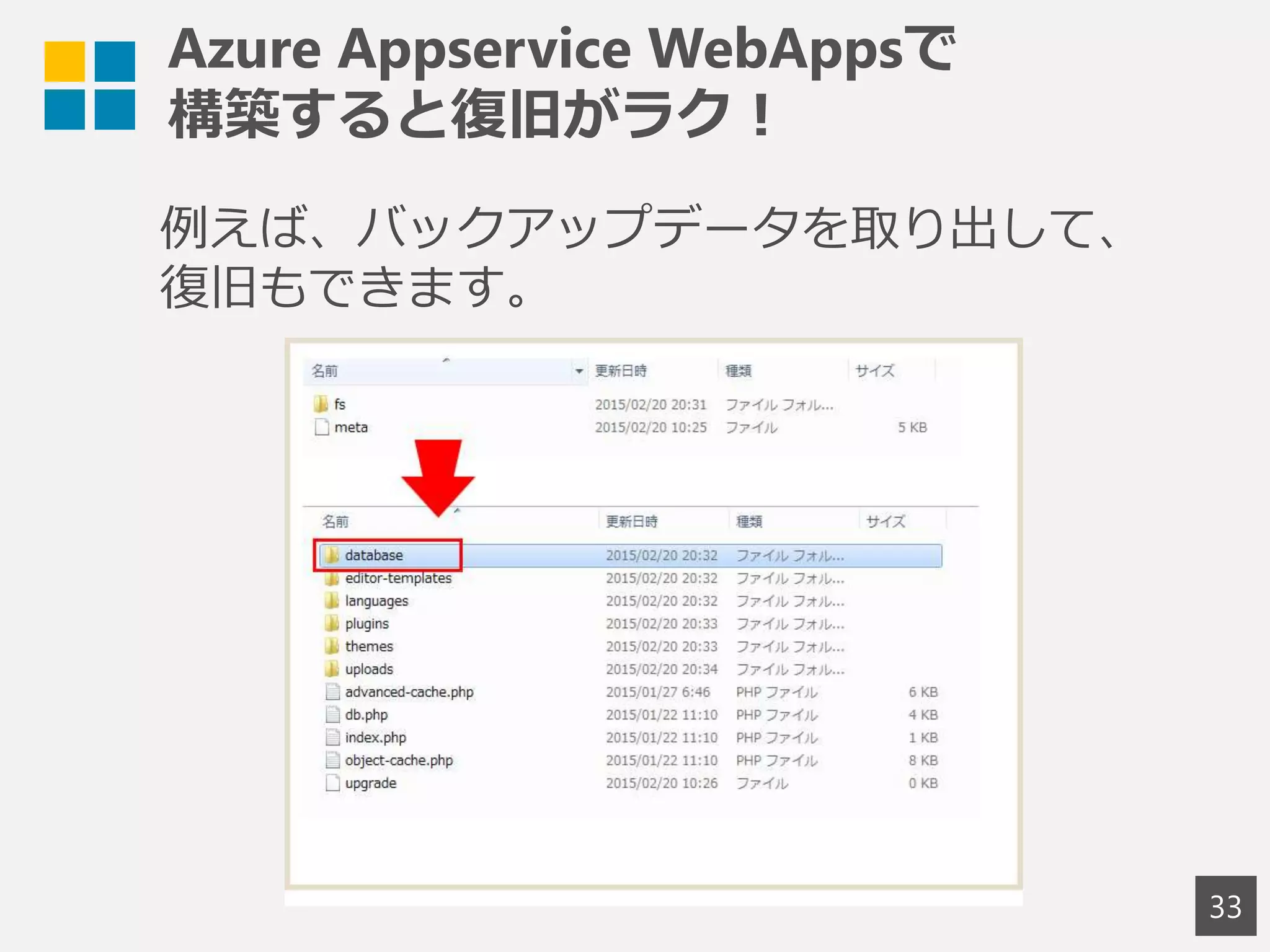The image size is (1270, 952).
Task: Click the upgrade date 2015/02/20 10:26
Action: point(662,783)
